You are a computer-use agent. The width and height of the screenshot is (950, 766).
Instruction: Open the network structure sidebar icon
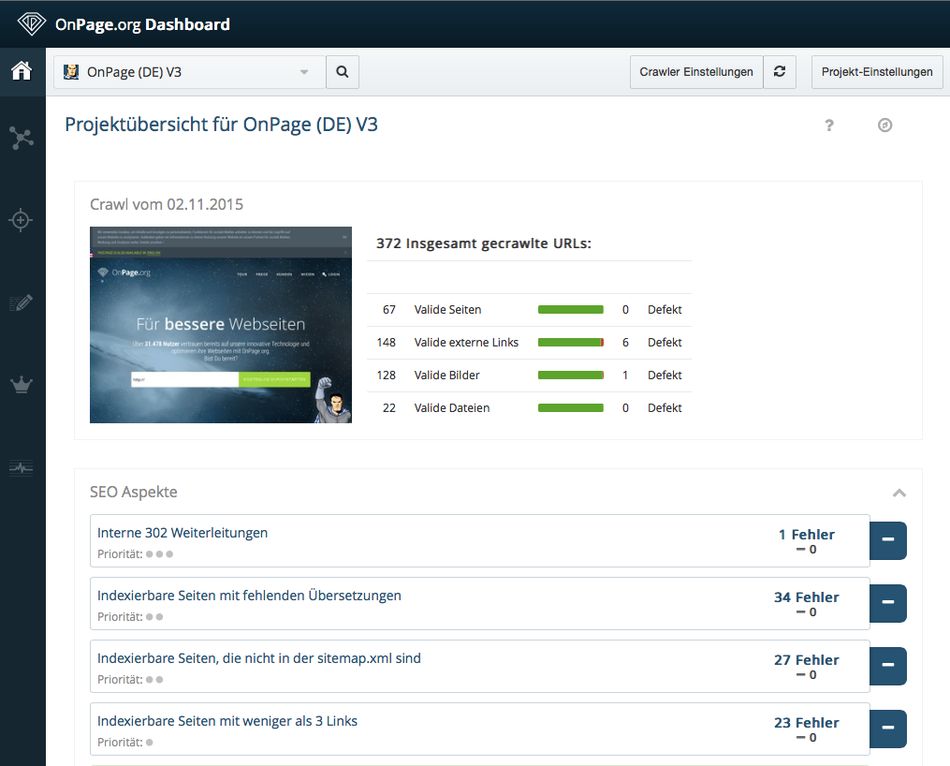pyautogui.click(x=22, y=138)
